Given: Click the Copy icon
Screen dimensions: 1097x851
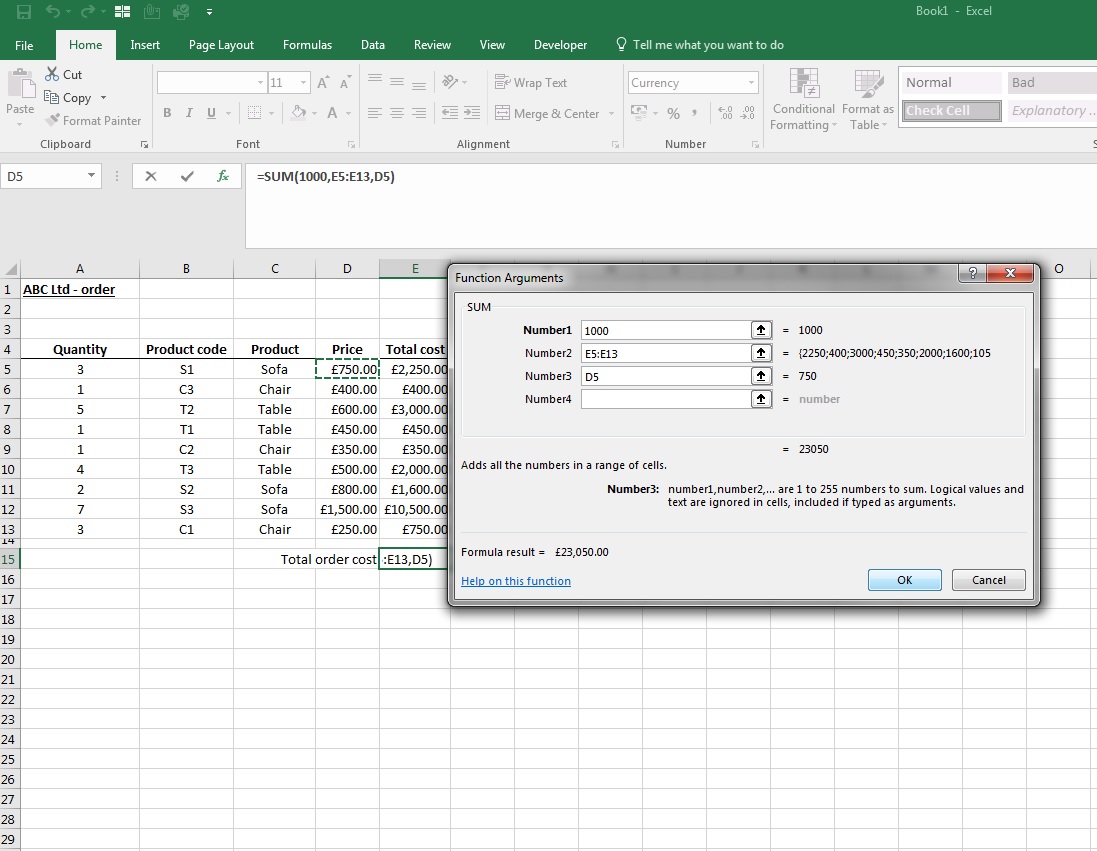Looking at the screenshot, I should pyautogui.click(x=51, y=97).
